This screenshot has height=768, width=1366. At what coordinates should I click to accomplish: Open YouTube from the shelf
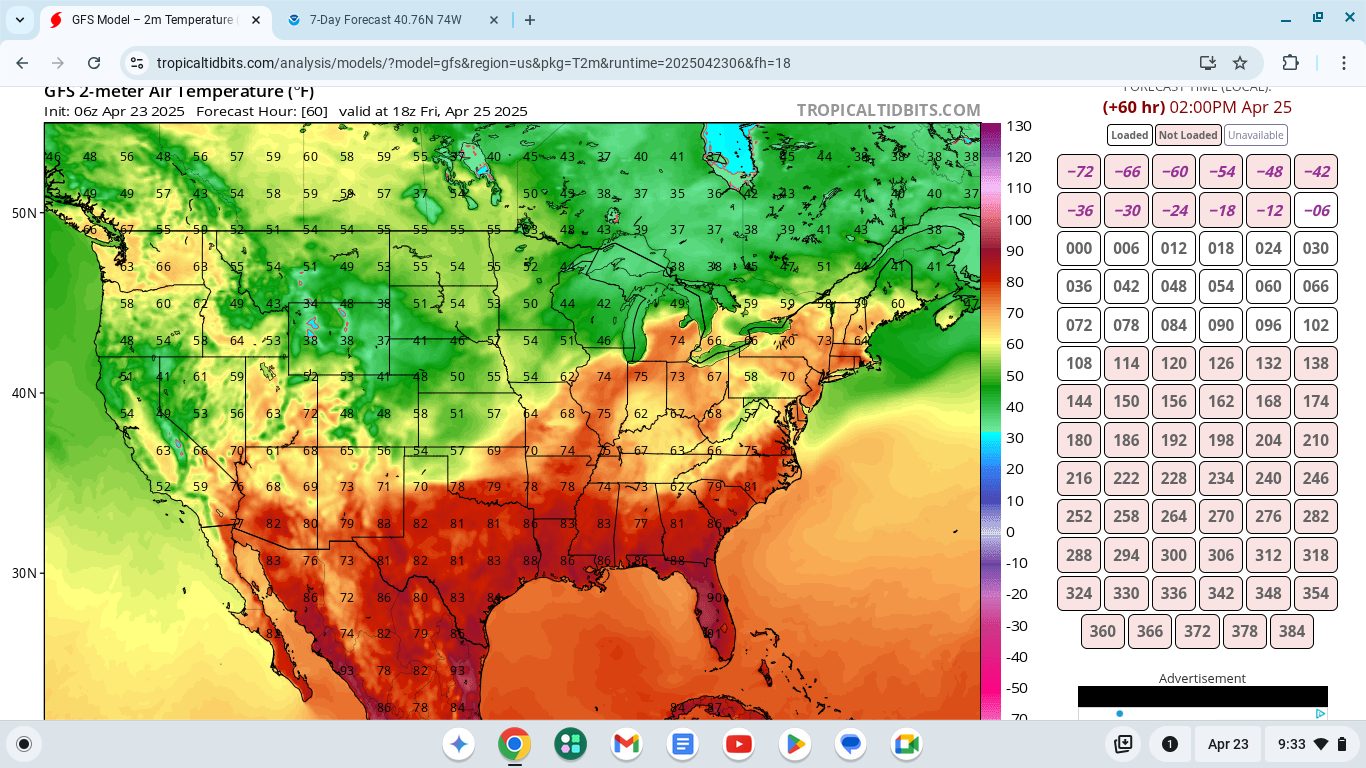click(739, 744)
